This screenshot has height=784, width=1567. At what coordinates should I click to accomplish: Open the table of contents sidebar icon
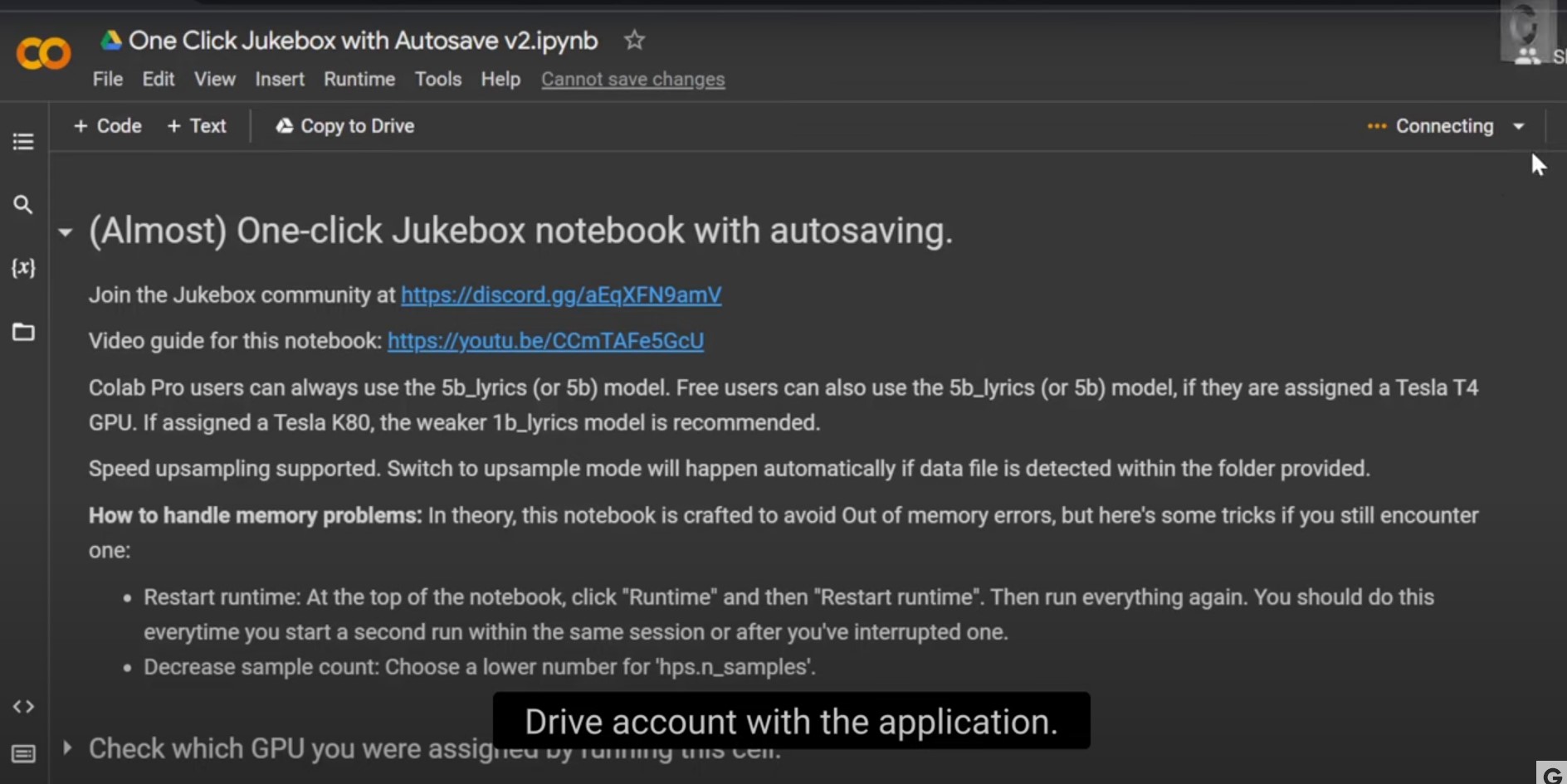point(23,142)
